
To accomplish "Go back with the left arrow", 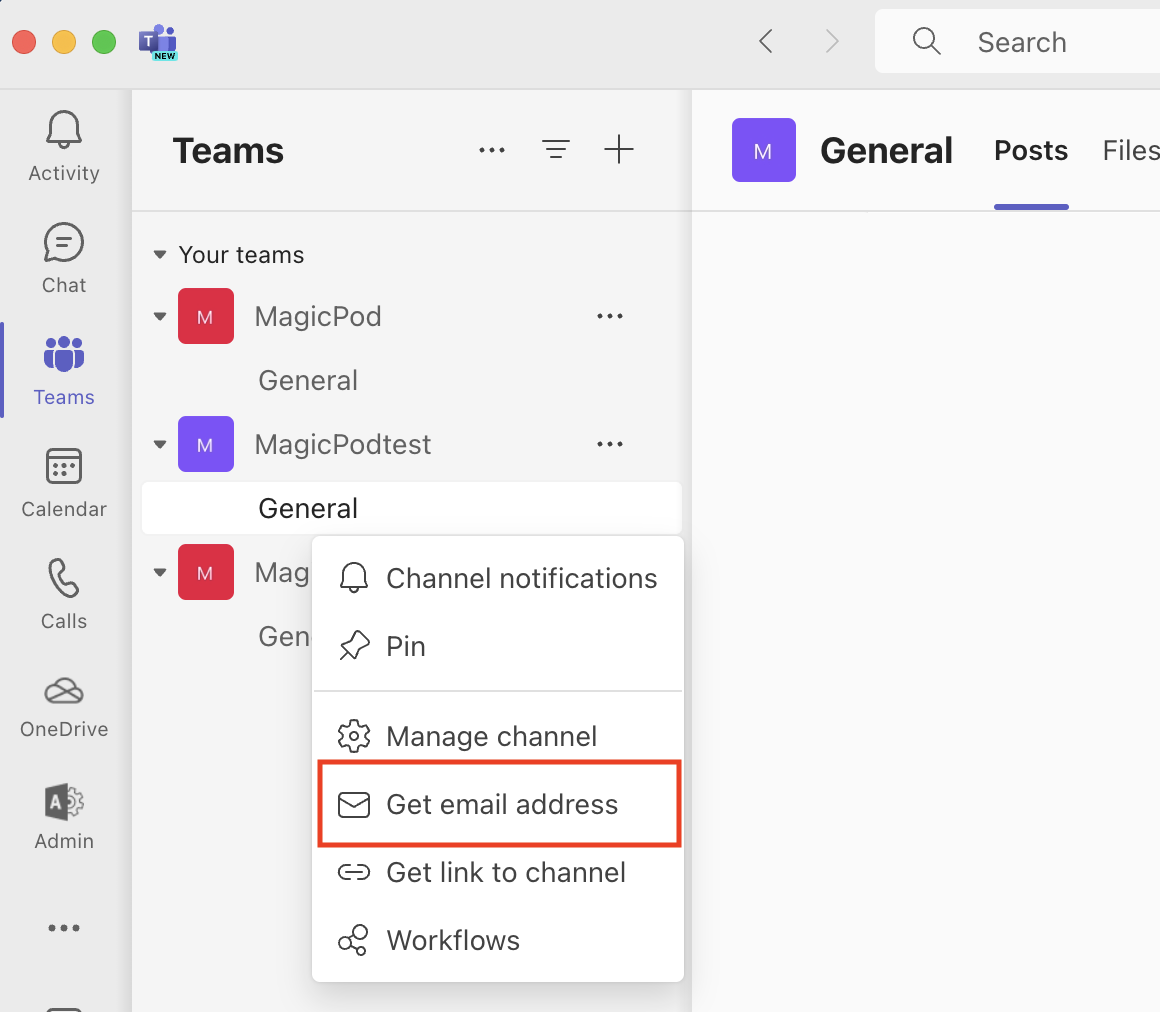I will tap(766, 41).
